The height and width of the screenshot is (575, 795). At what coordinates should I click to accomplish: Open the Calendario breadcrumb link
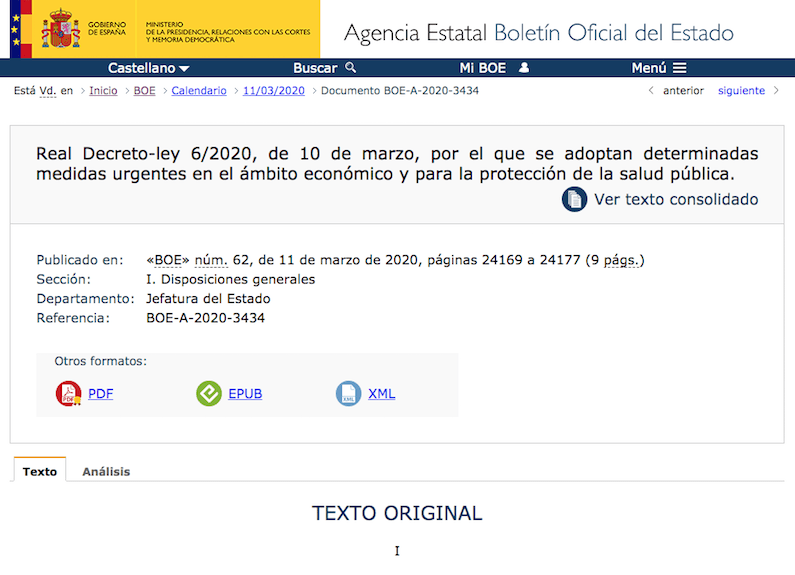[199, 91]
